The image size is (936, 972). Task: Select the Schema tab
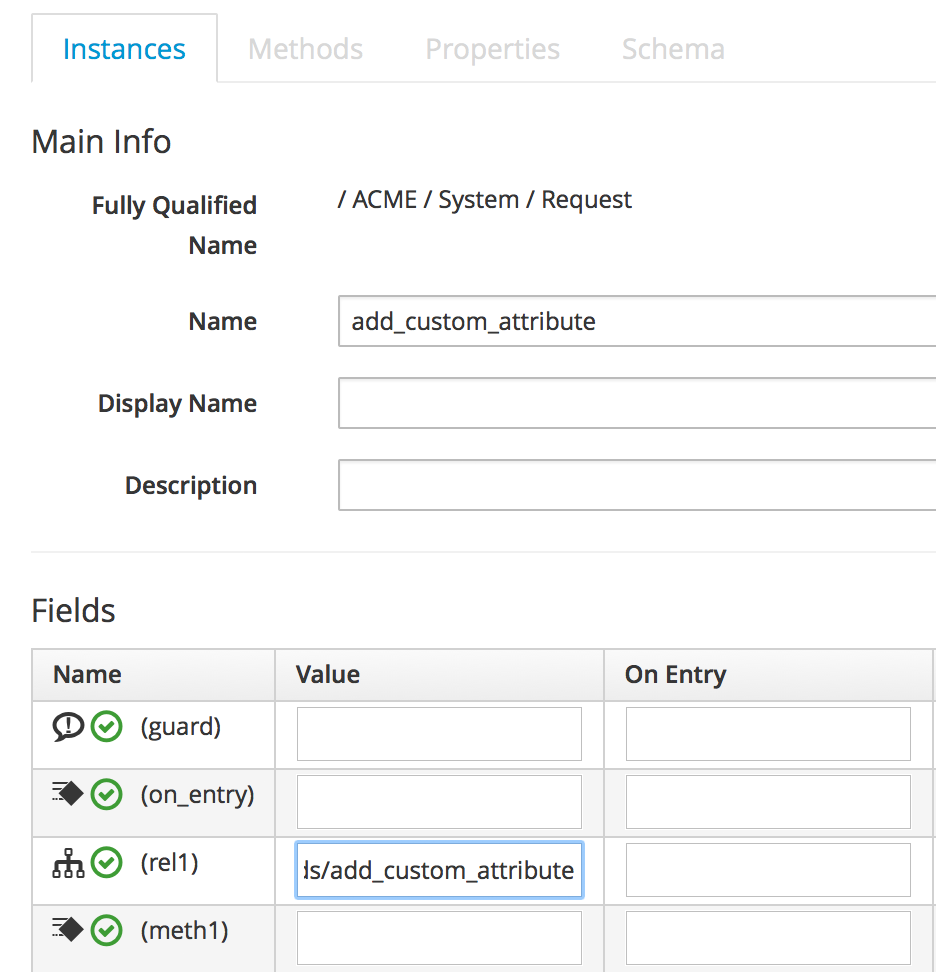pos(673,49)
